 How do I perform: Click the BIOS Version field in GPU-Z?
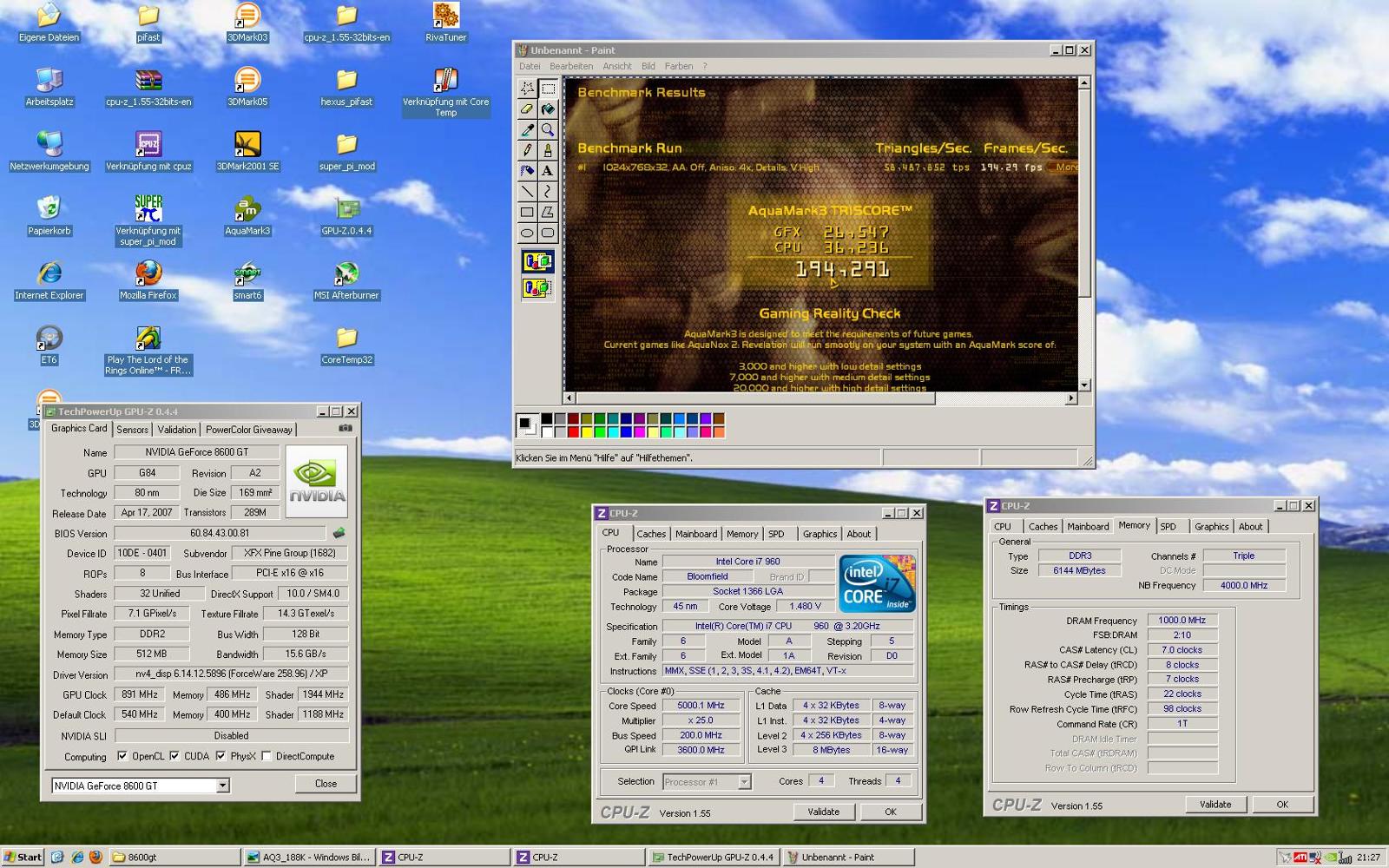click(220, 533)
